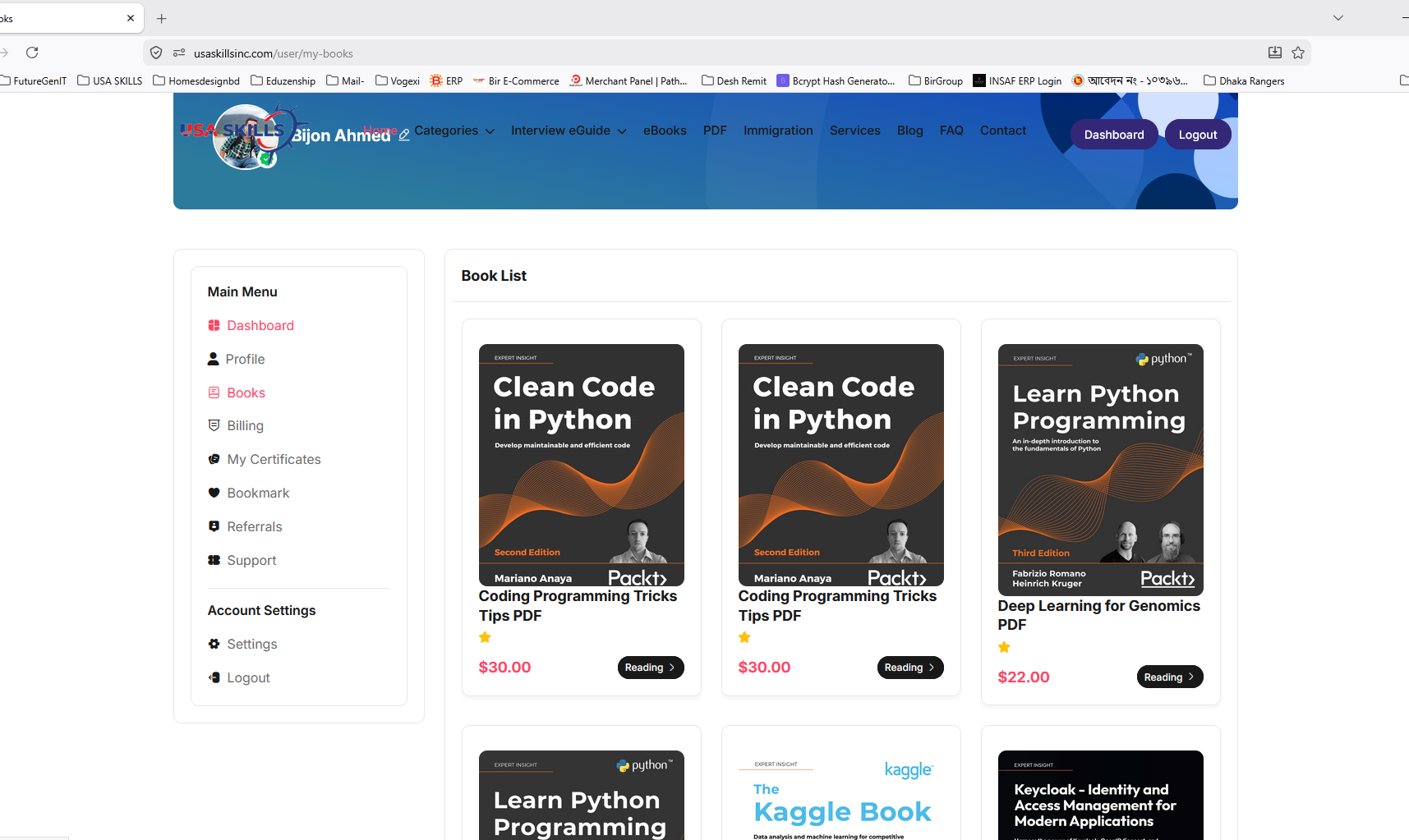1409x840 pixels.
Task: Reload the current page
Action: coord(32,53)
